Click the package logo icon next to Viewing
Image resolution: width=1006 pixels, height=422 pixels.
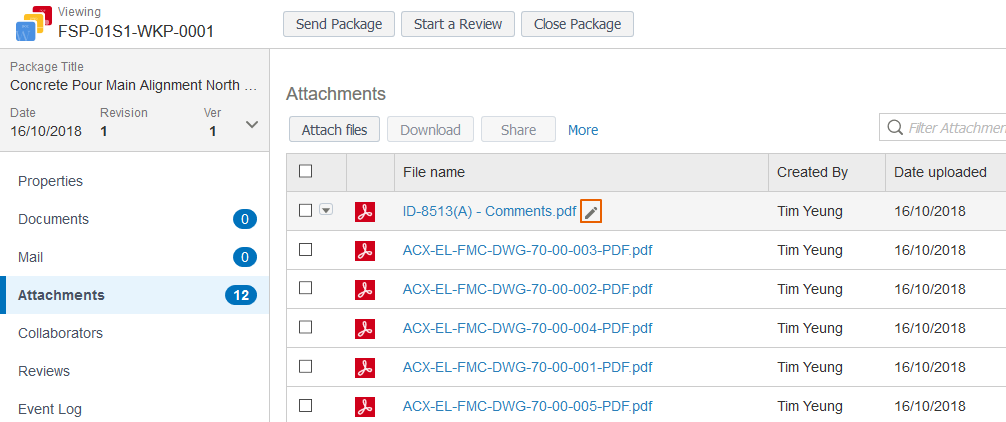(x=33, y=23)
